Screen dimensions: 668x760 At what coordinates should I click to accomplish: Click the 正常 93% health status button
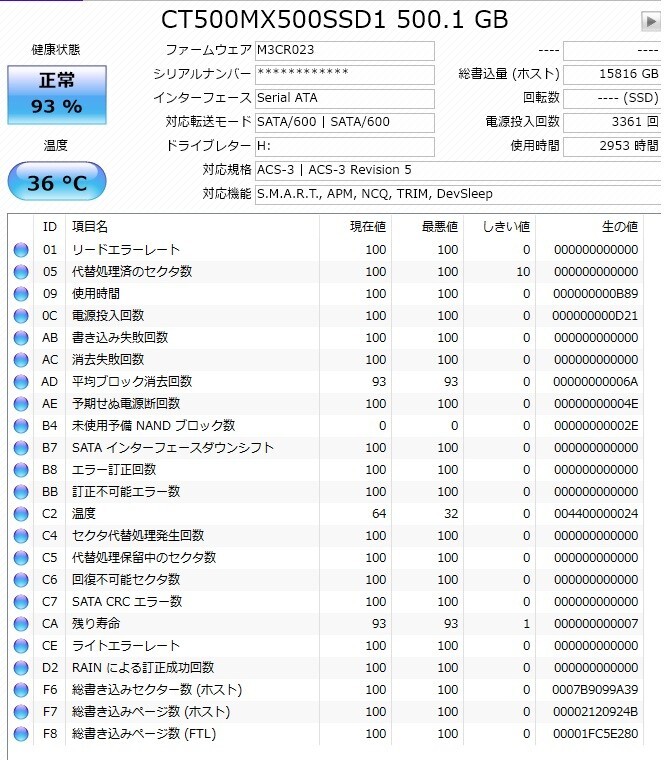point(57,95)
